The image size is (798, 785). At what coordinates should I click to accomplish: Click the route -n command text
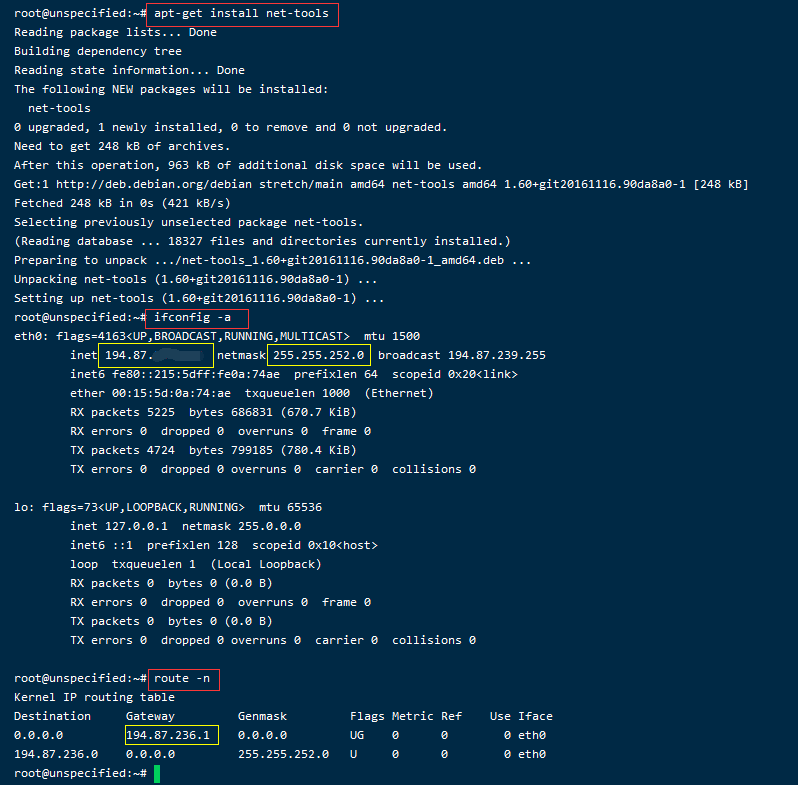coord(183,679)
